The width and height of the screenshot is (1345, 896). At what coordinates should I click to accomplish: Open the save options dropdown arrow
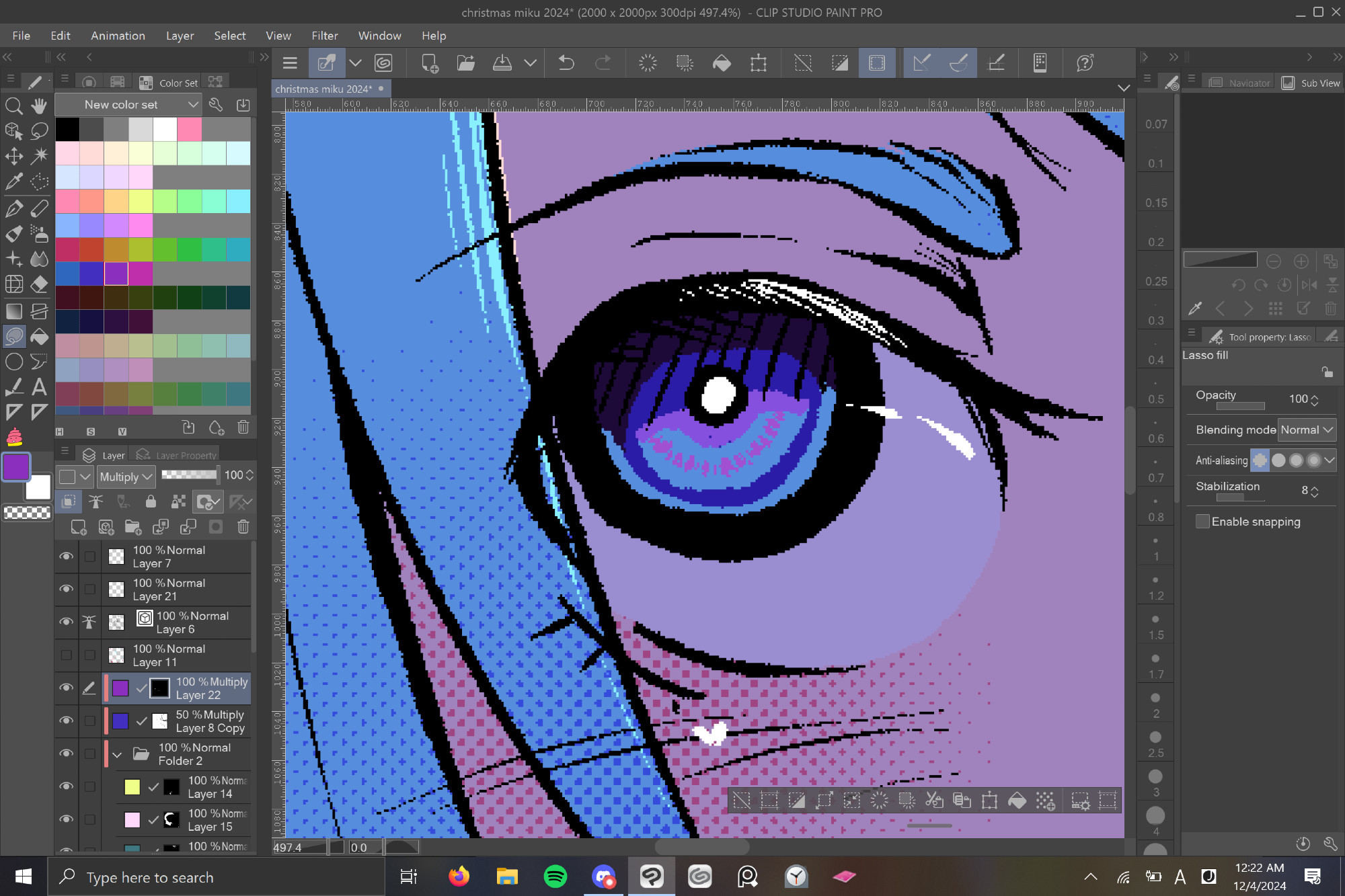(531, 63)
